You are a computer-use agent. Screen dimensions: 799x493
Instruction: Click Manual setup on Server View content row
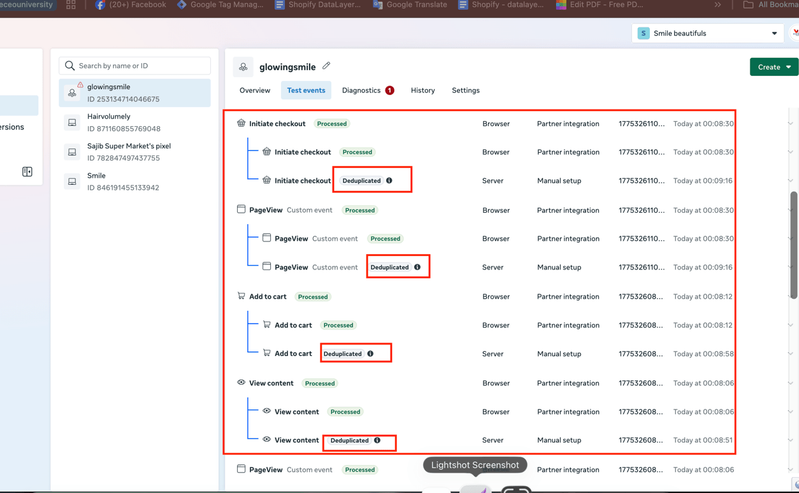(x=559, y=440)
